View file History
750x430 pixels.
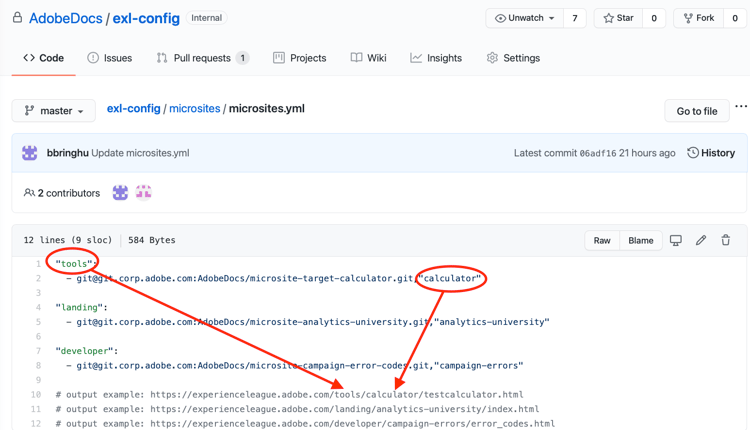point(711,153)
